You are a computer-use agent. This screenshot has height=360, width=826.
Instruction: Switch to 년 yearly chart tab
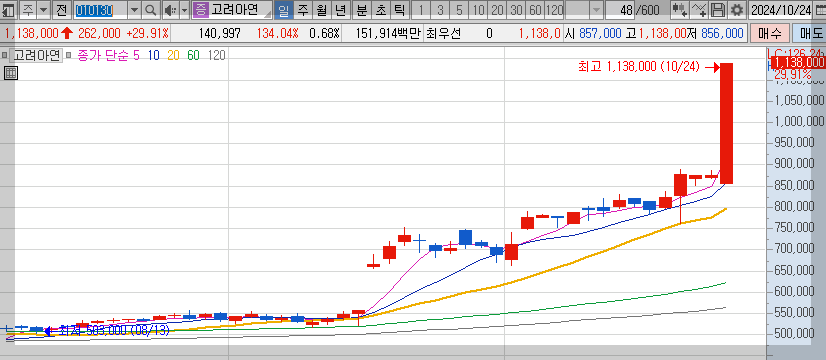pyautogui.click(x=341, y=9)
